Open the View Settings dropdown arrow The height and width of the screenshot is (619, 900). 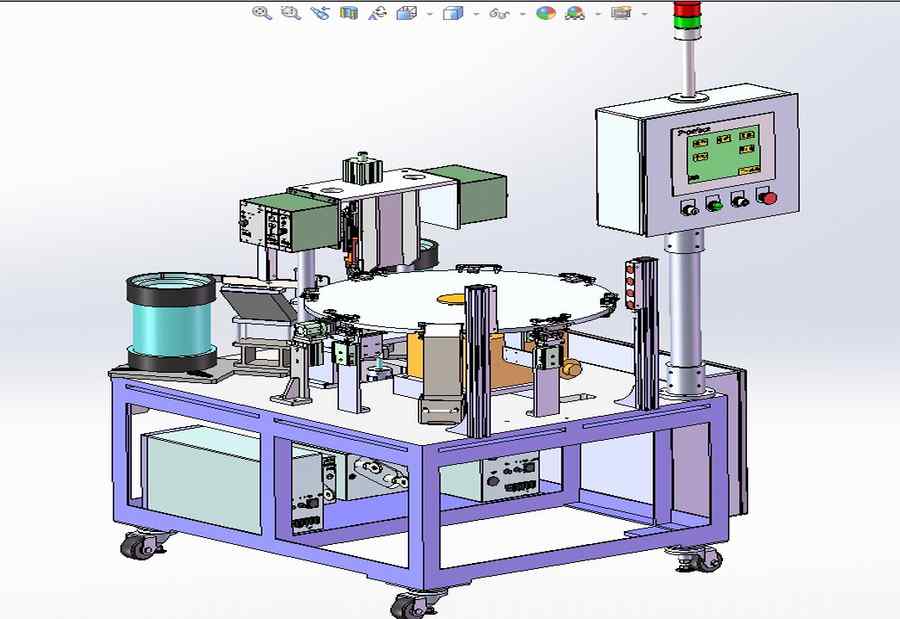pos(645,14)
